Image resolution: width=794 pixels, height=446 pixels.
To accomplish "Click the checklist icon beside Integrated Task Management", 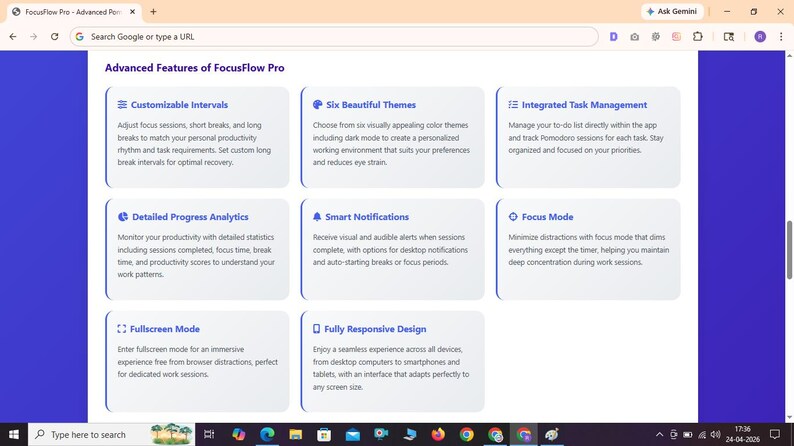I will pos(513,105).
